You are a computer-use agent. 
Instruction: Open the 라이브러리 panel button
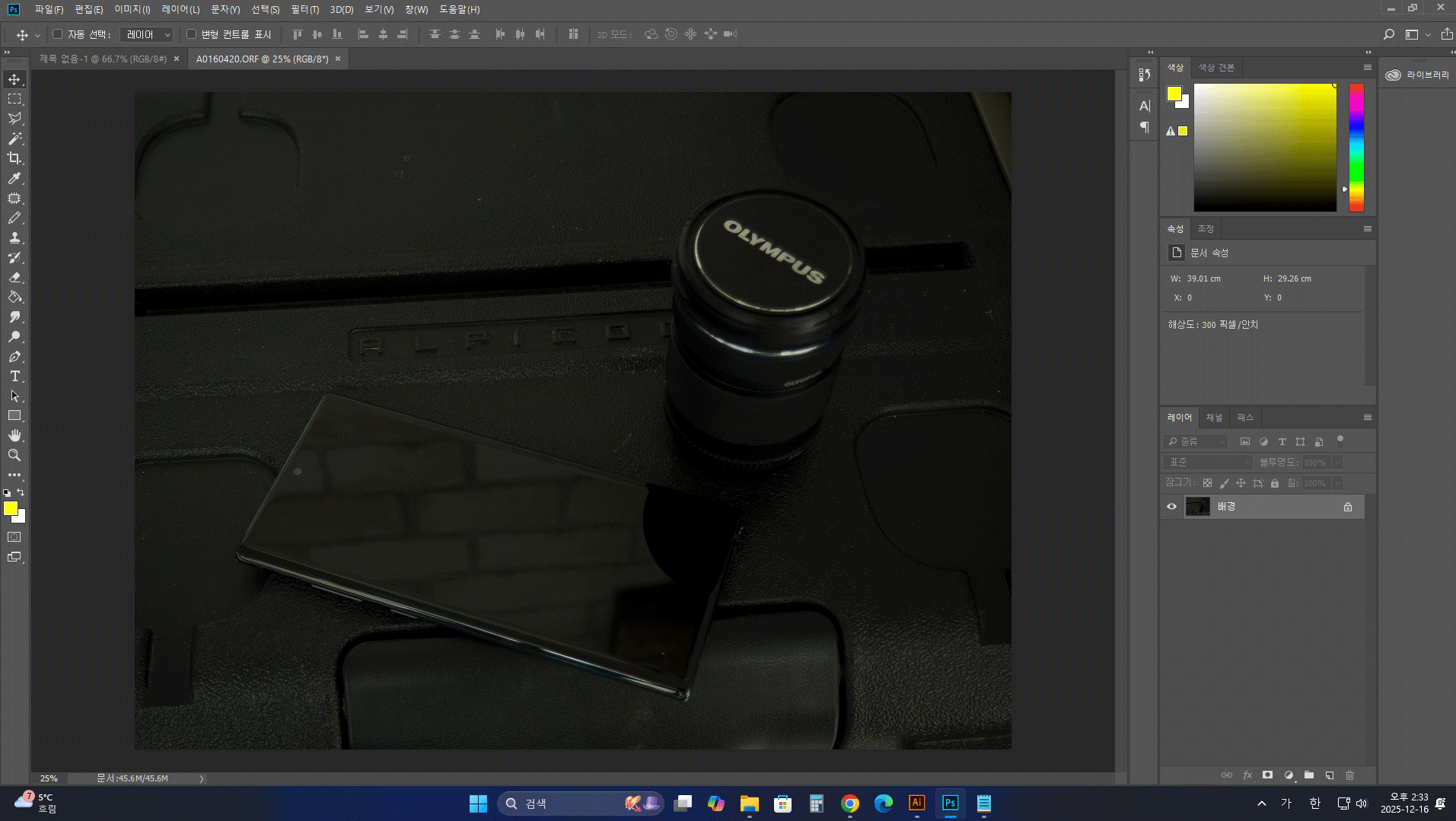(1419, 75)
